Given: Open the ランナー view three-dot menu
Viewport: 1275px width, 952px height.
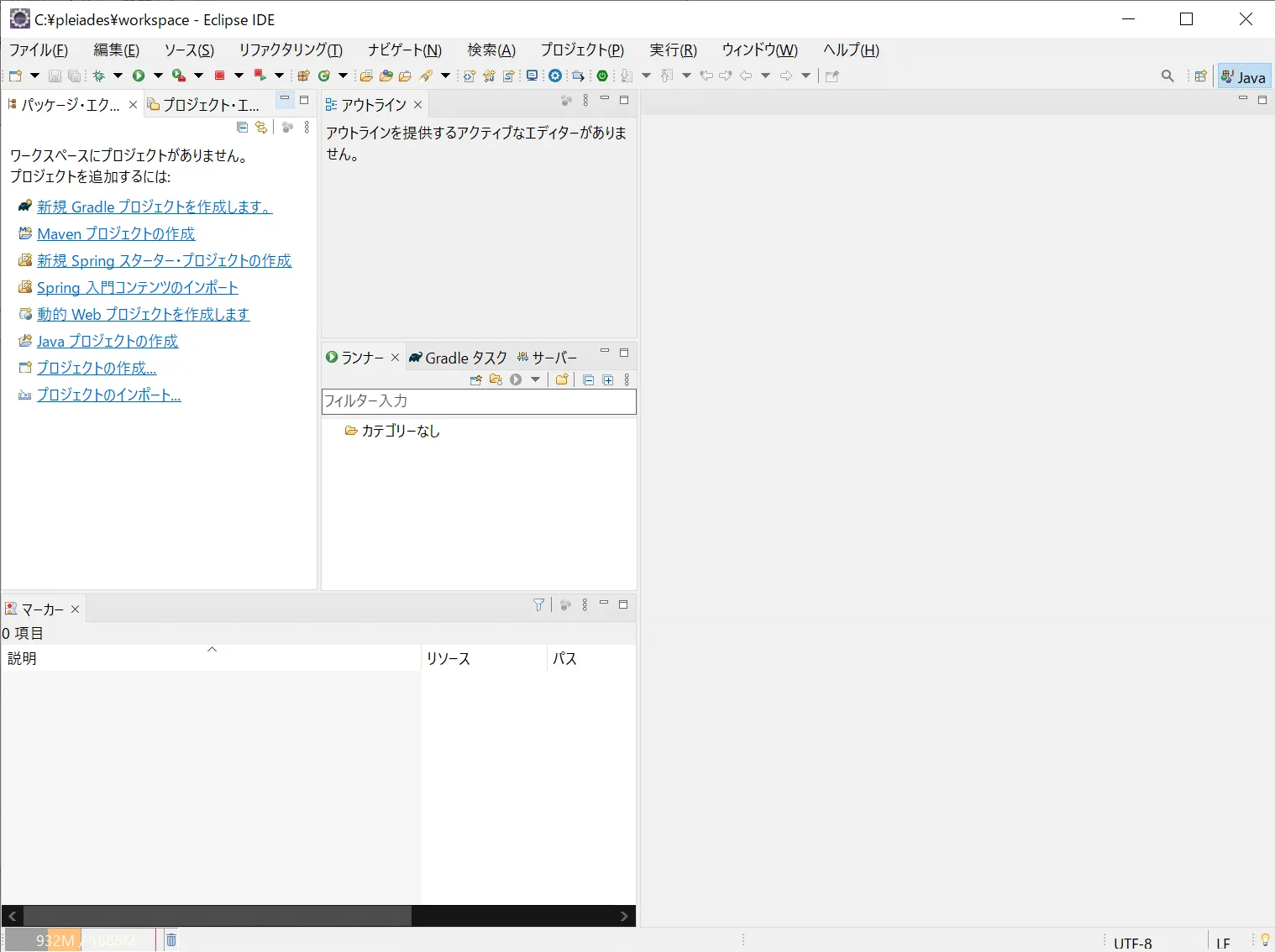Looking at the screenshot, I should point(627,379).
